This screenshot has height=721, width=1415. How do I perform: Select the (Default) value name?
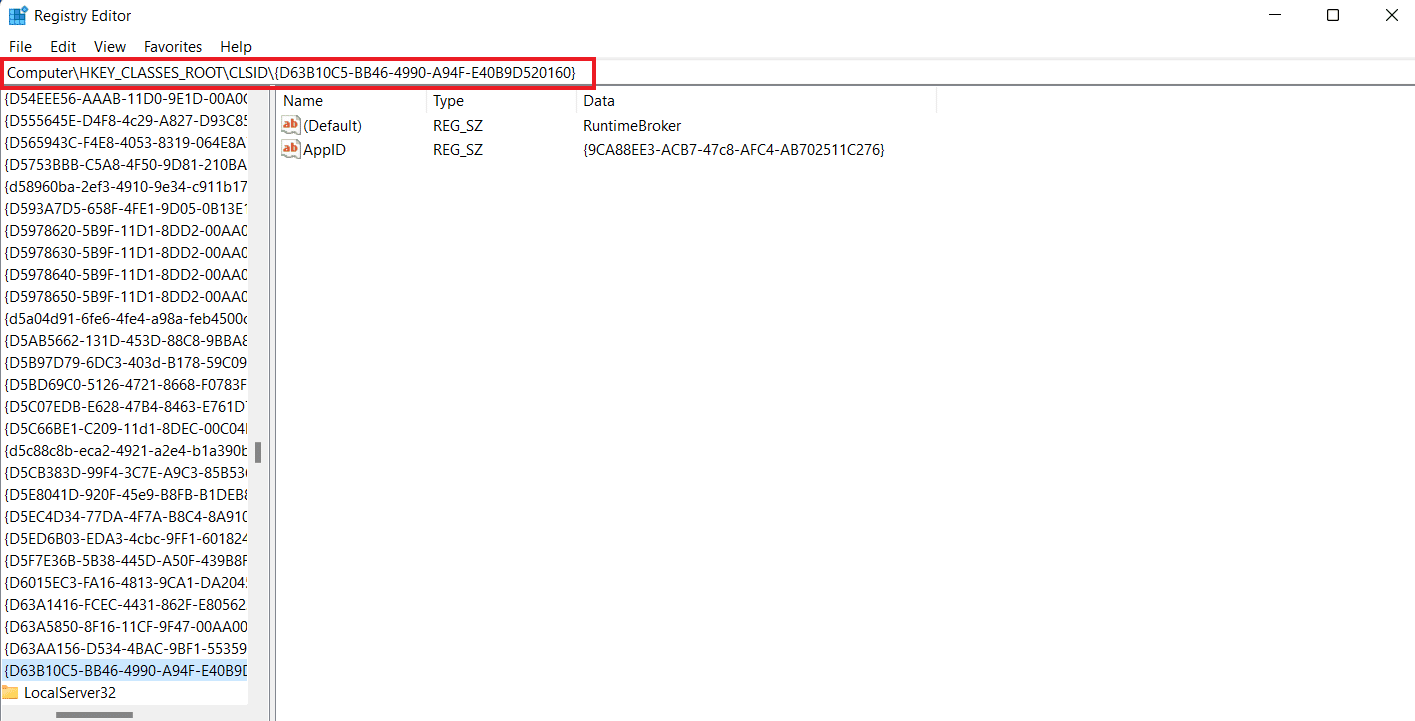(x=333, y=126)
